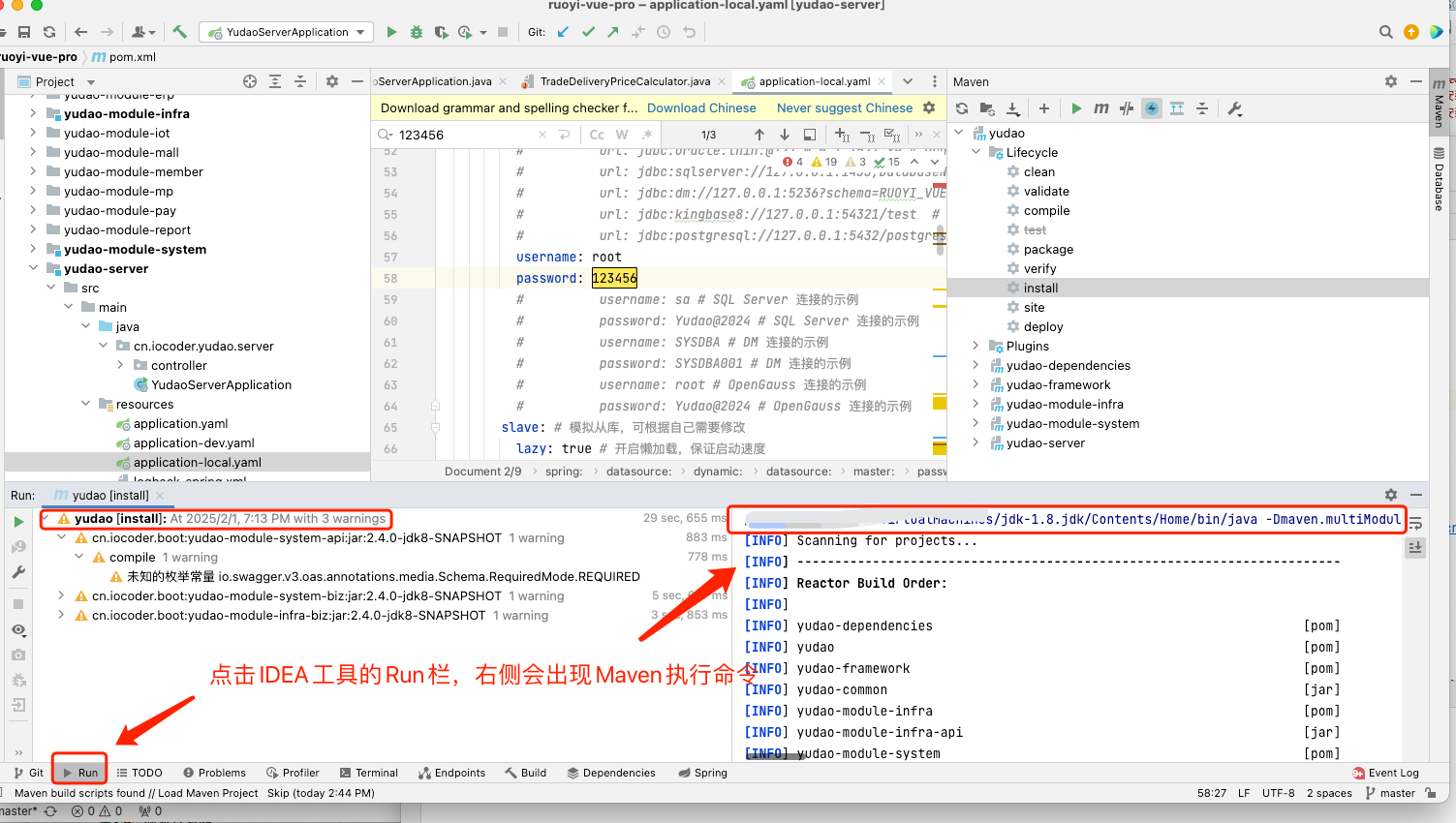Click previous occurrence up arrow in find bar

coord(759,135)
